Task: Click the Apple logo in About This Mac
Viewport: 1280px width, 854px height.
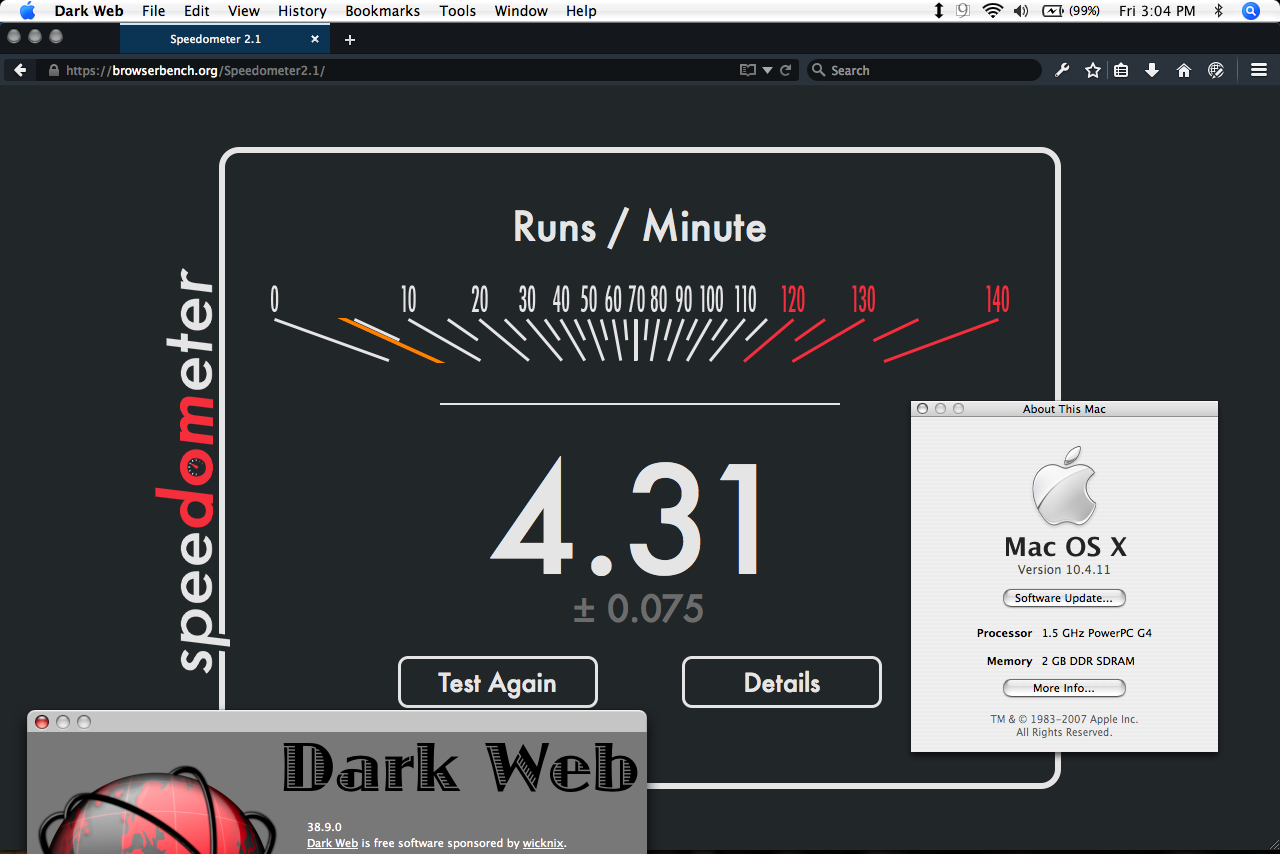Action: [x=1064, y=485]
